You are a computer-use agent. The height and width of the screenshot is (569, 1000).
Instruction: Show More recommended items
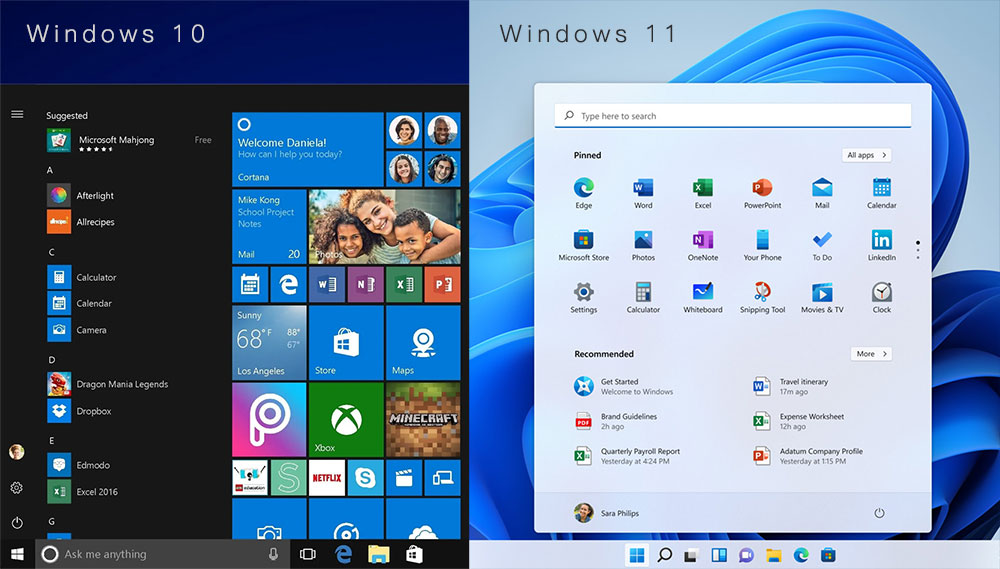coord(871,353)
